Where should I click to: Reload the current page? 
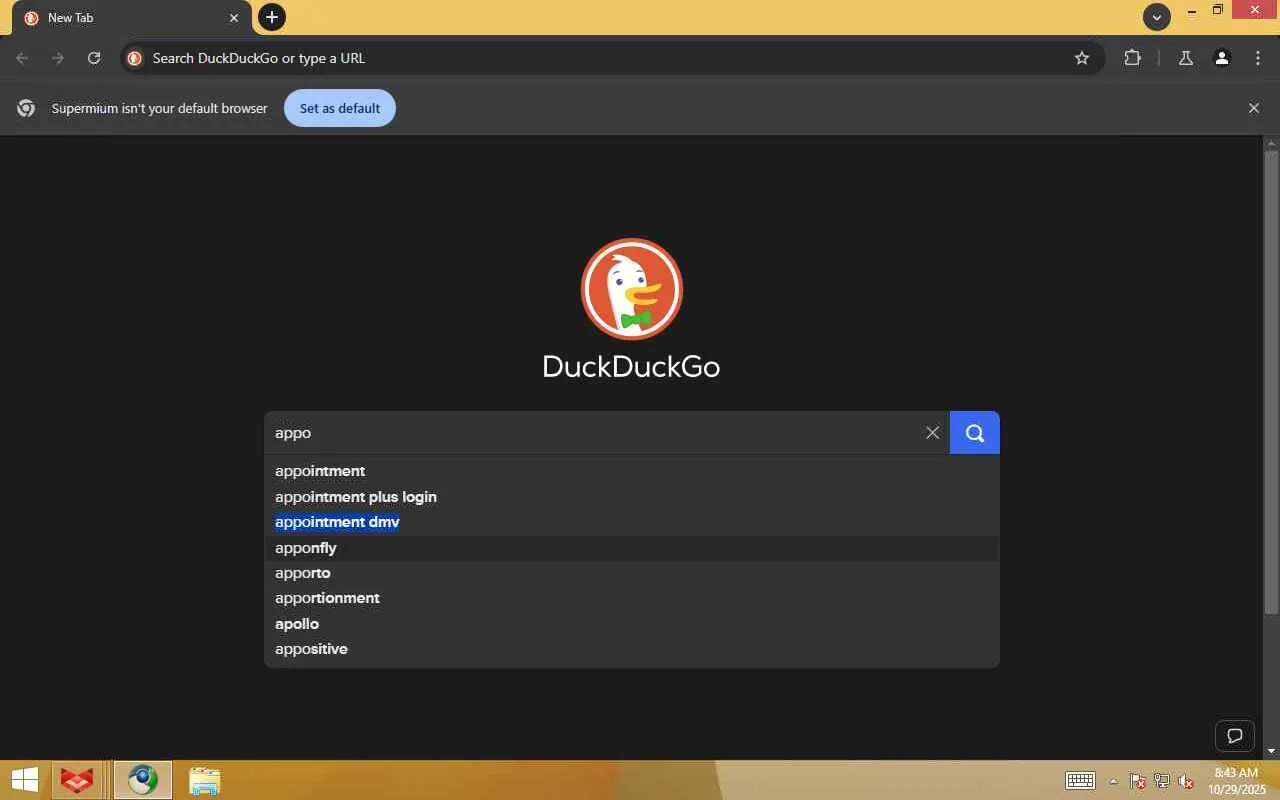(x=94, y=58)
